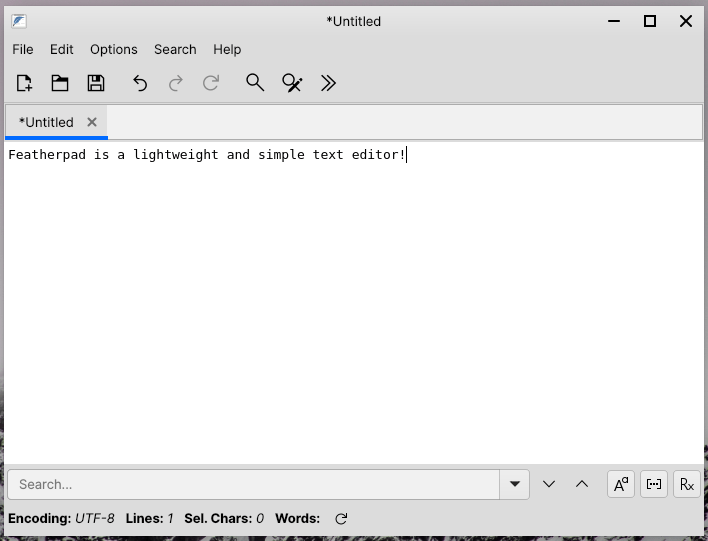The image size is (708, 541).
Task: Find previous match with up chevron
Action: 582,484
